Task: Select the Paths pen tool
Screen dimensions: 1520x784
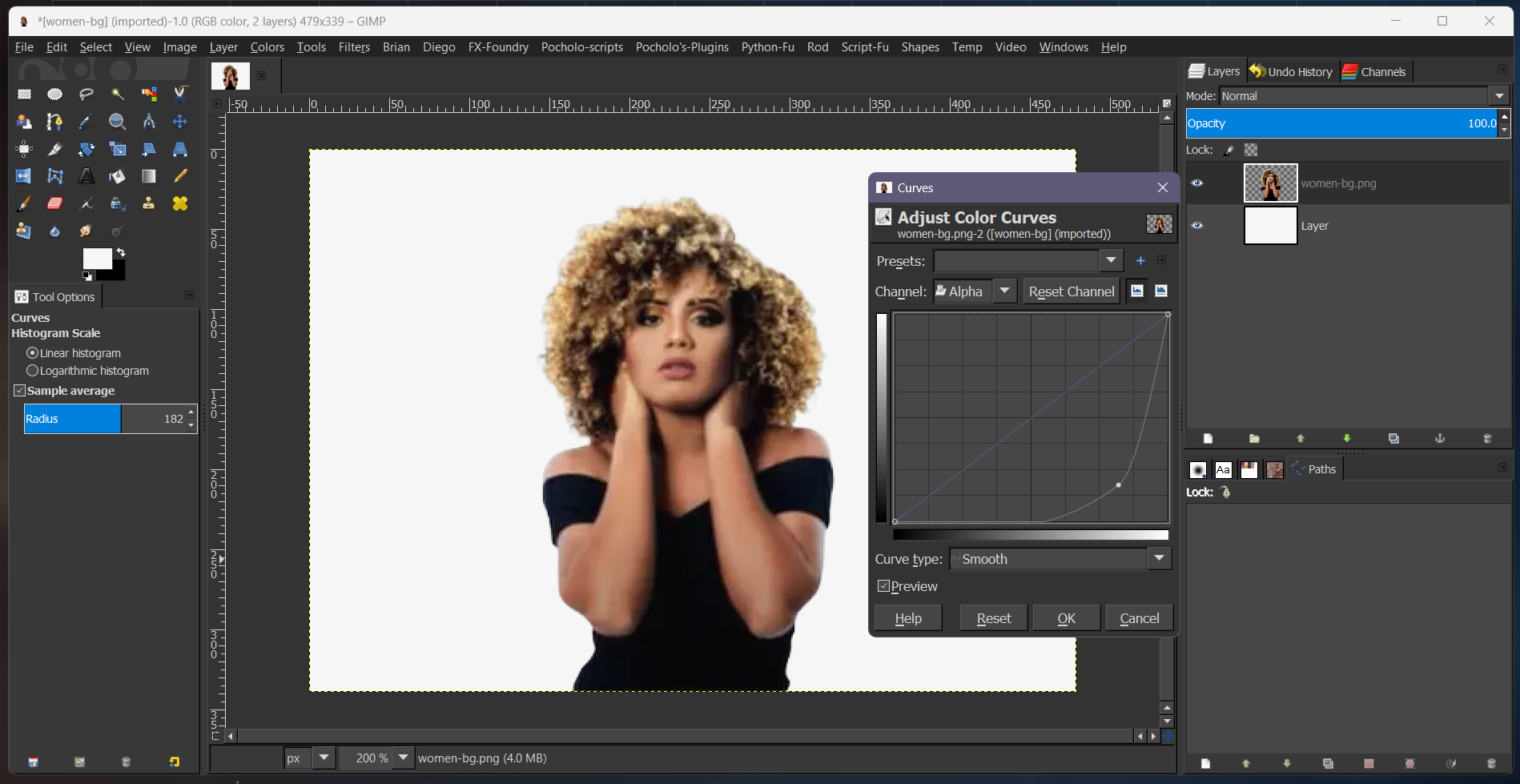Action: 54,122
